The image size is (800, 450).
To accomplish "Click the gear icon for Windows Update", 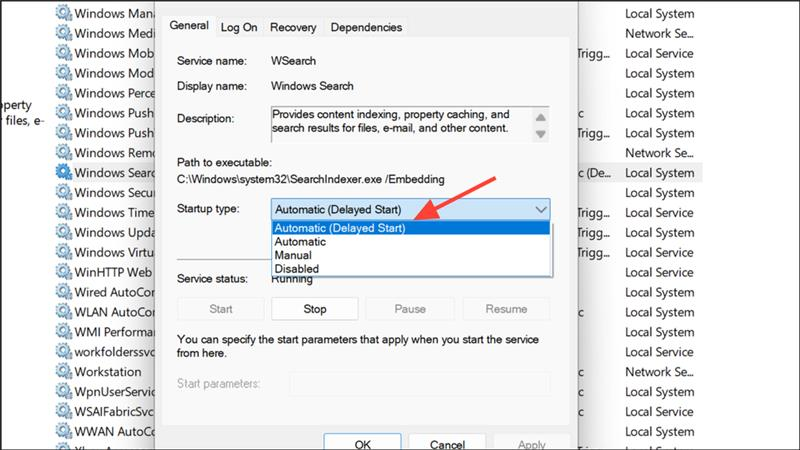I will 64,232.
